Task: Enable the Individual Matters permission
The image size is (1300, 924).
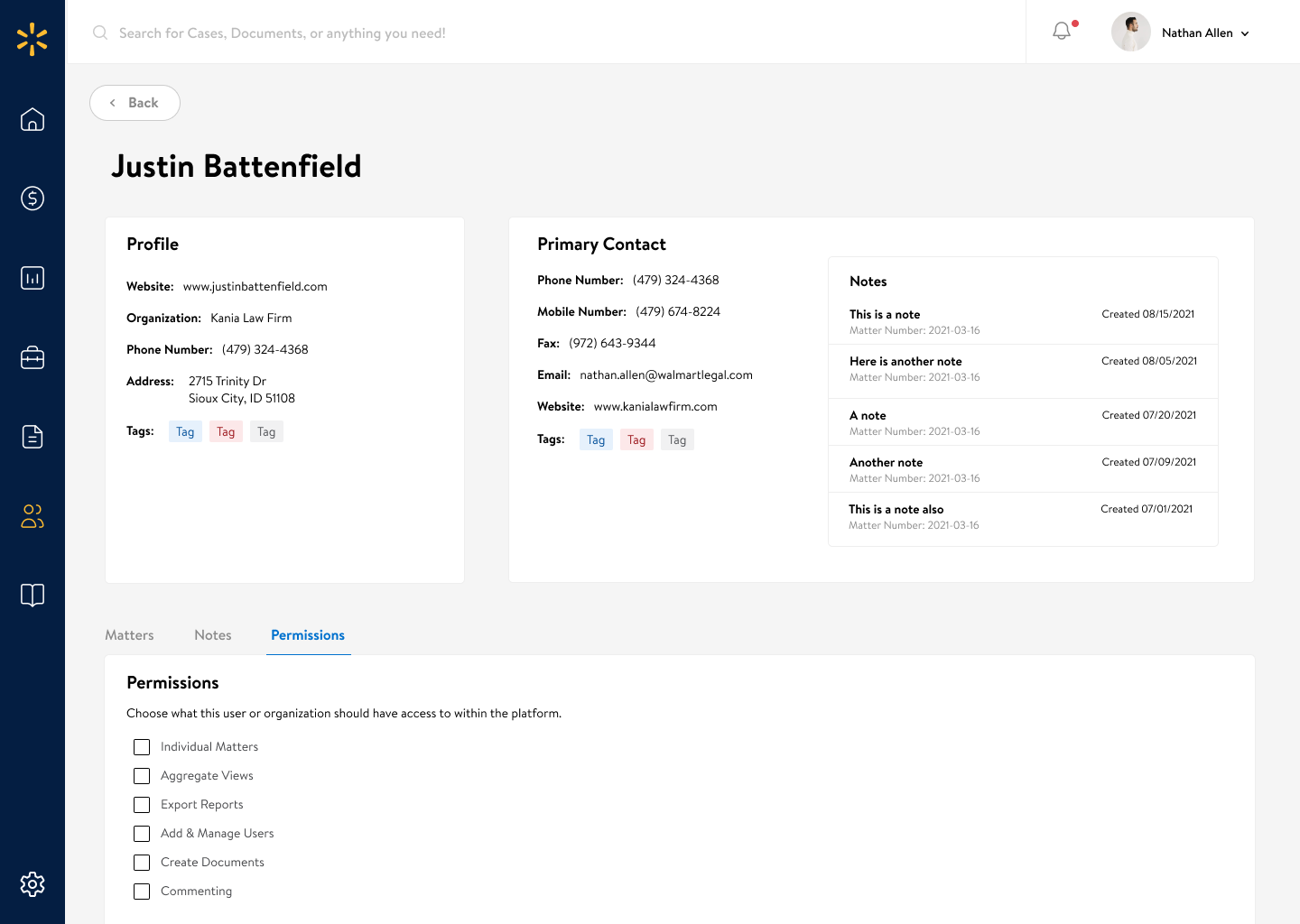Action: point(142,747)
